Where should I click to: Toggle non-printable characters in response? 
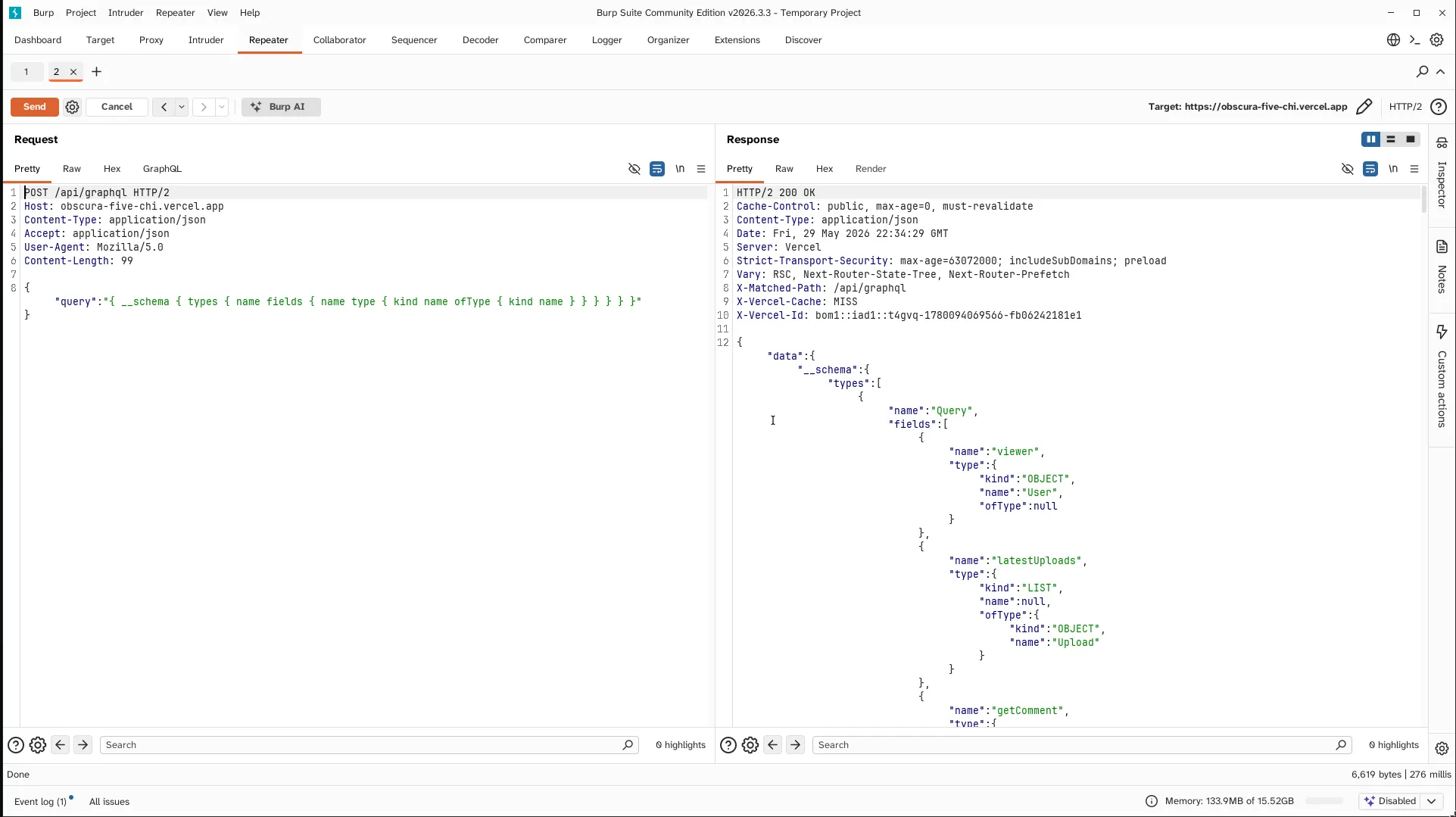pos(1393,169)
